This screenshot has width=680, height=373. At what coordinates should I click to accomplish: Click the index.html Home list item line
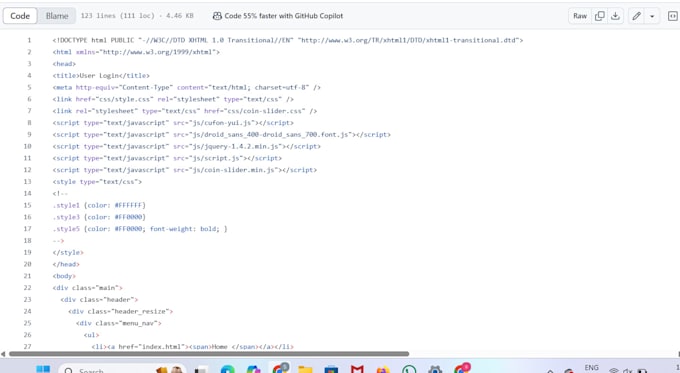pos(193,347)
